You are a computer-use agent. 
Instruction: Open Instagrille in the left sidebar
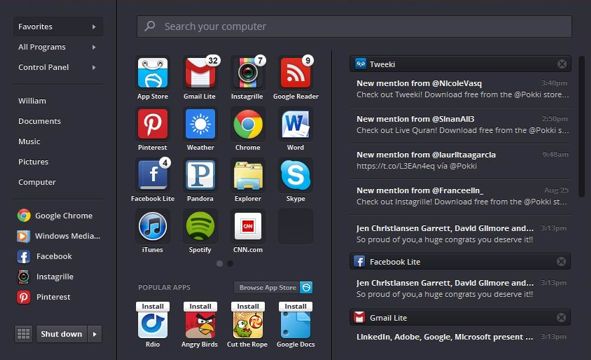tap(45, 277)
